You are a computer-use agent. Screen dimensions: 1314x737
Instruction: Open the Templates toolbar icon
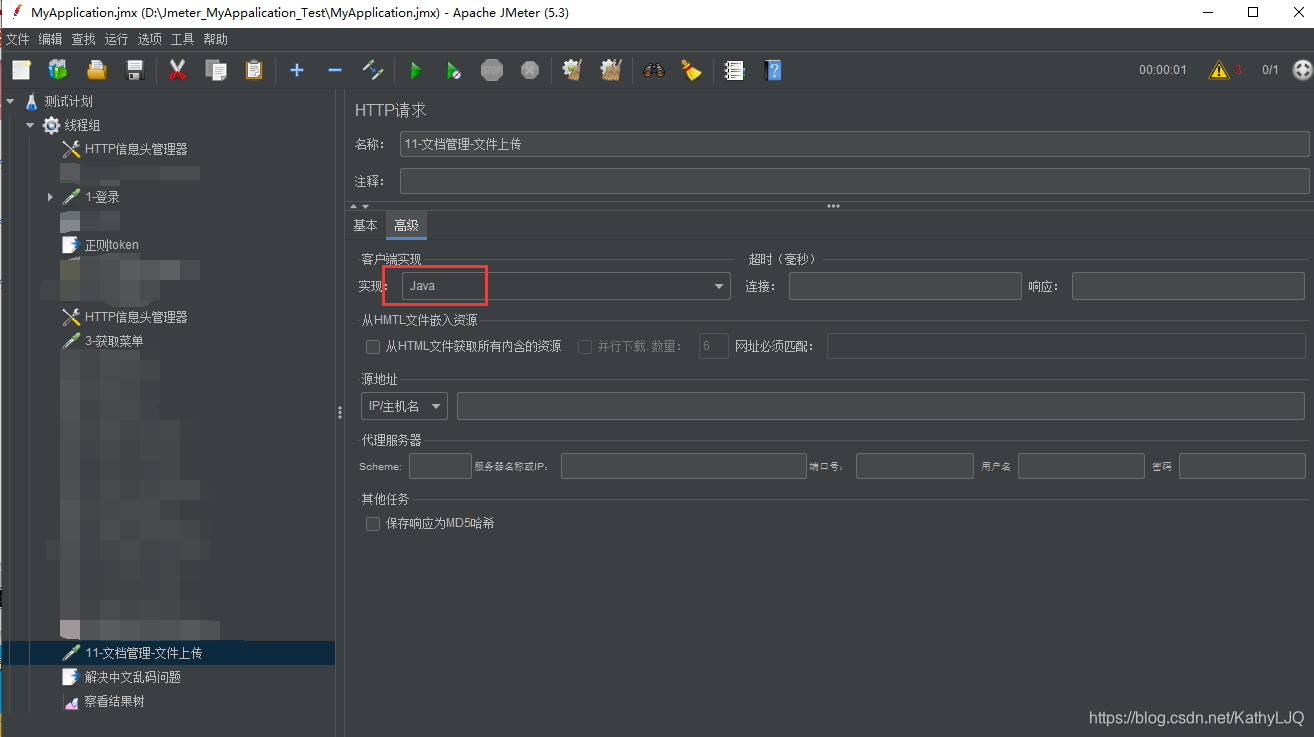coord(58,70)
